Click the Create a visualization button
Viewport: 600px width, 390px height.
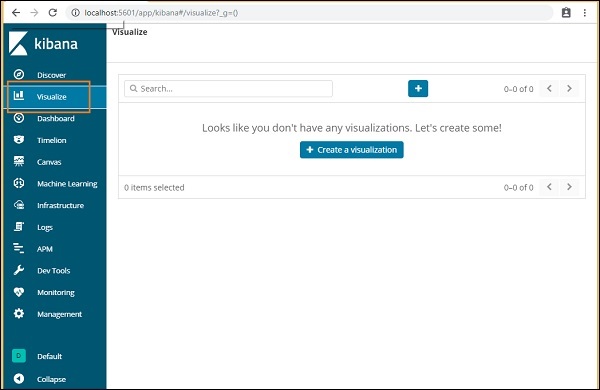tap(351, 150)
